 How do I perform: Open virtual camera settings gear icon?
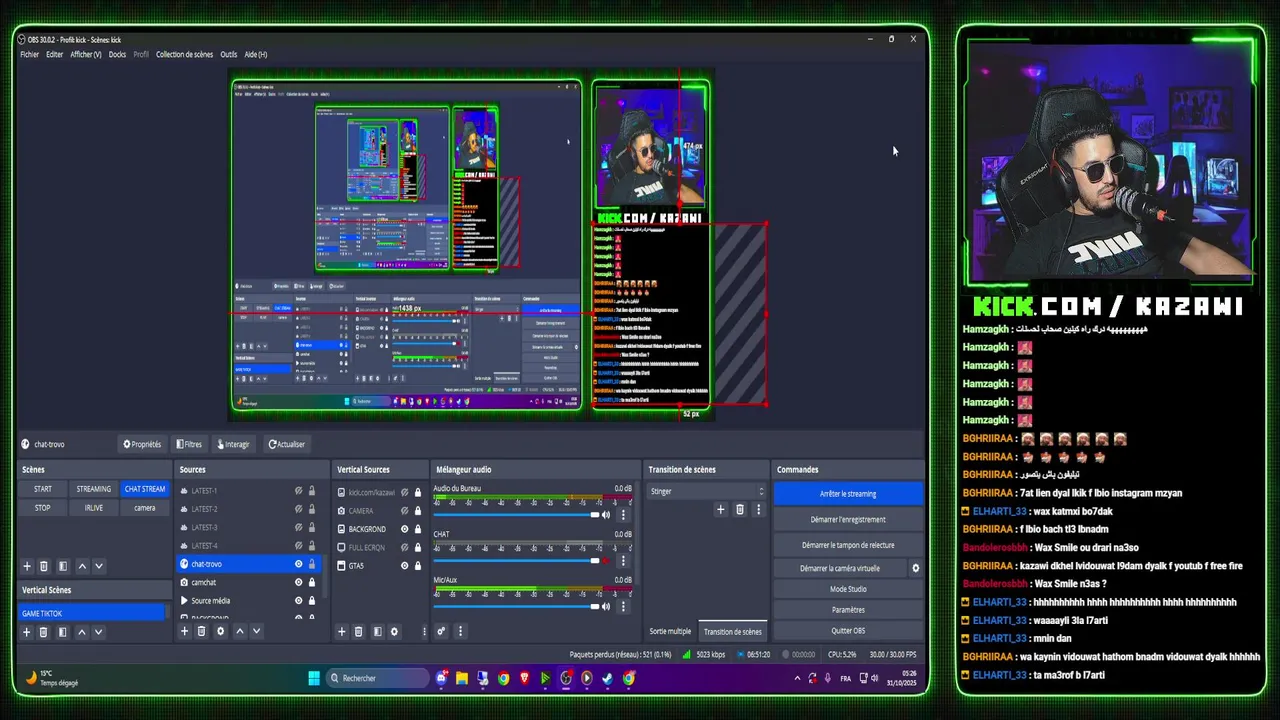[x=915, y=568]
